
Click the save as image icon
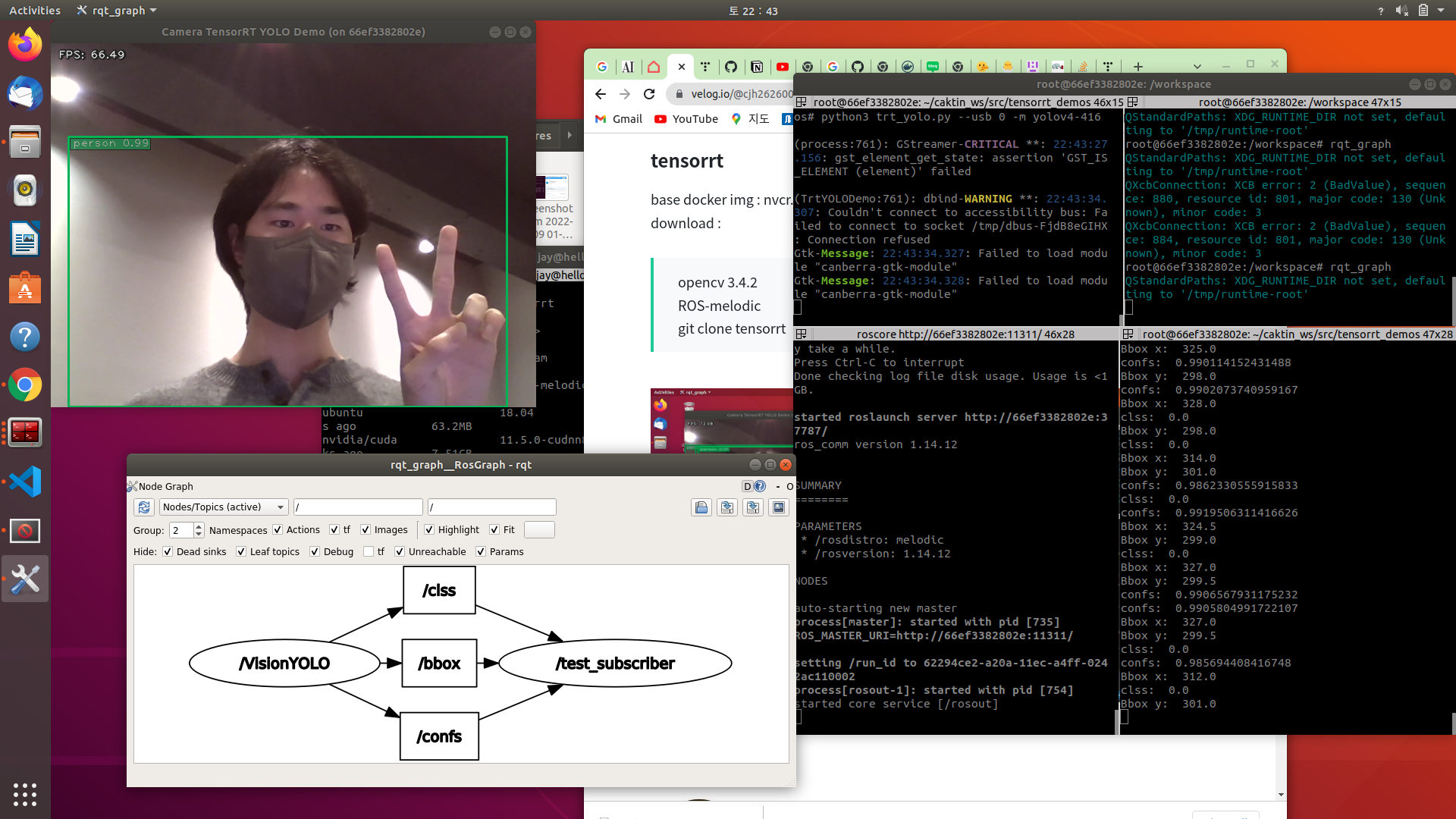(778, 507)
